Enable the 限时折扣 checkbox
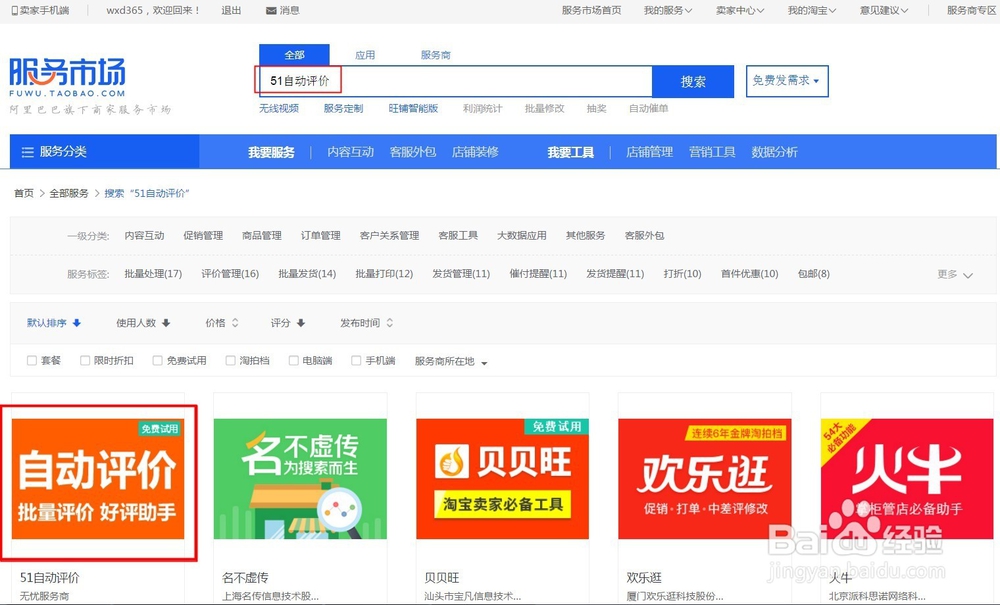The width and height of the screenshot is (1000, 605). (x=84, y=361)
